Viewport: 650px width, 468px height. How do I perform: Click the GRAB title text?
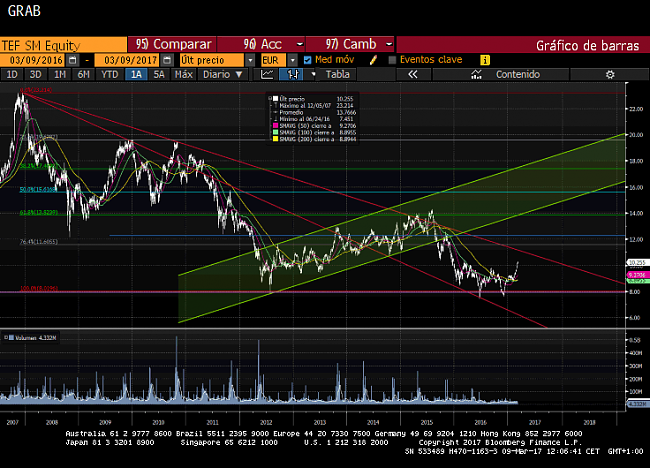point(24,11)
